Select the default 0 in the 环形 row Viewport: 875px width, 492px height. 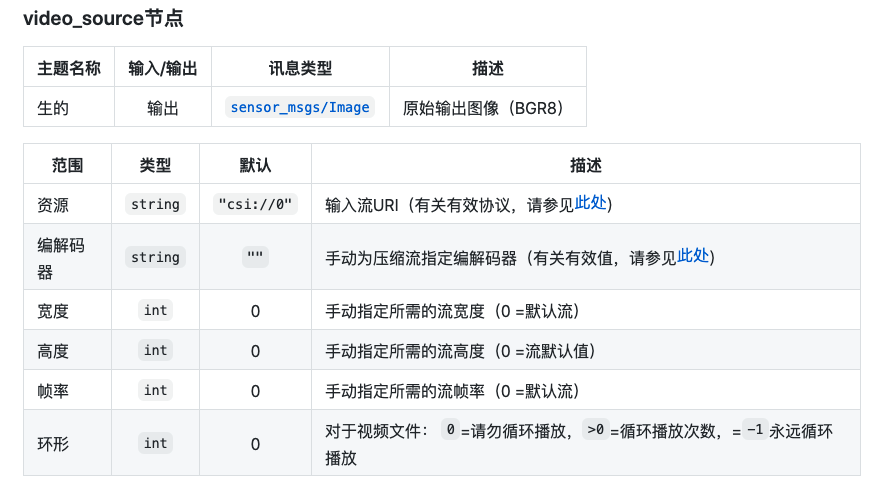tap(255, 445)
